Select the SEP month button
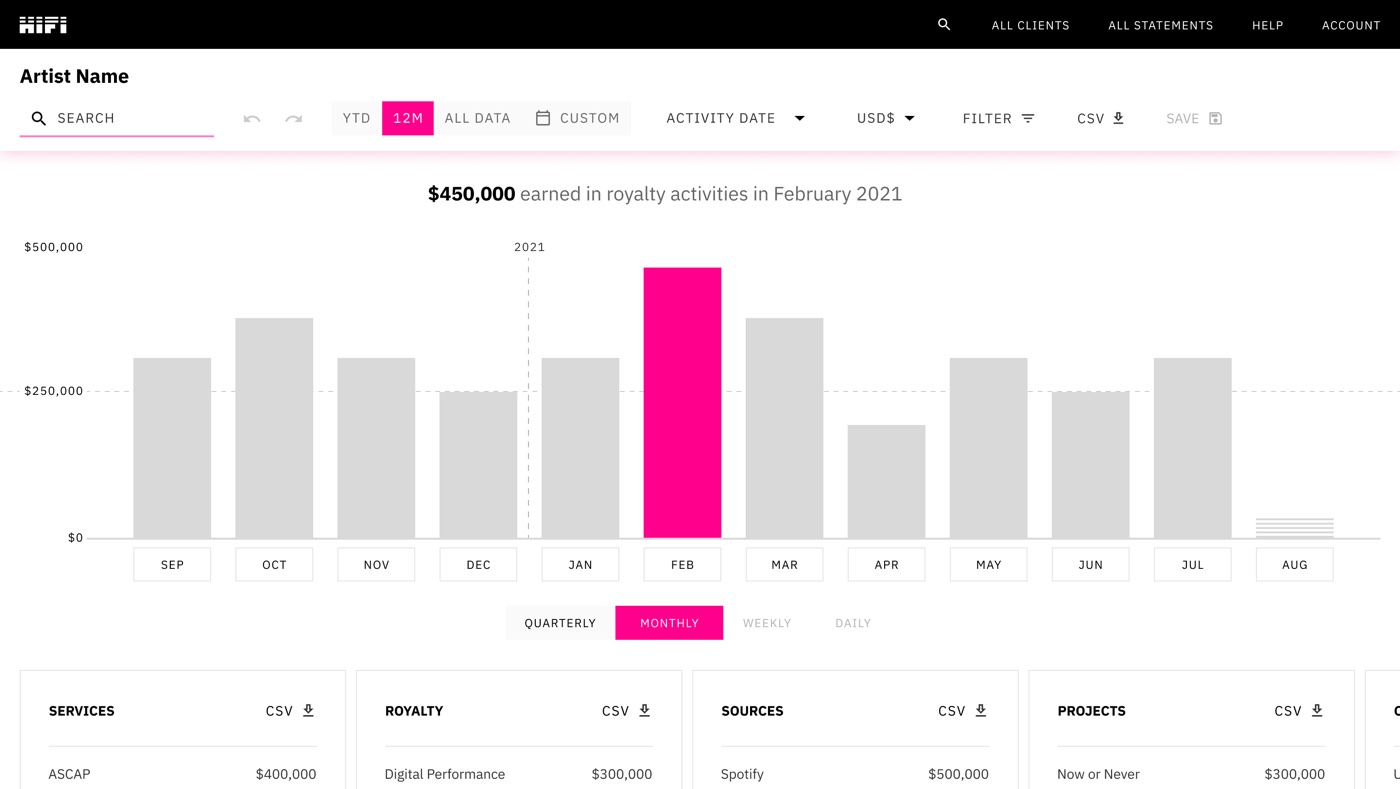Viewport: 1400px width, 789px height. click(172, 565)
